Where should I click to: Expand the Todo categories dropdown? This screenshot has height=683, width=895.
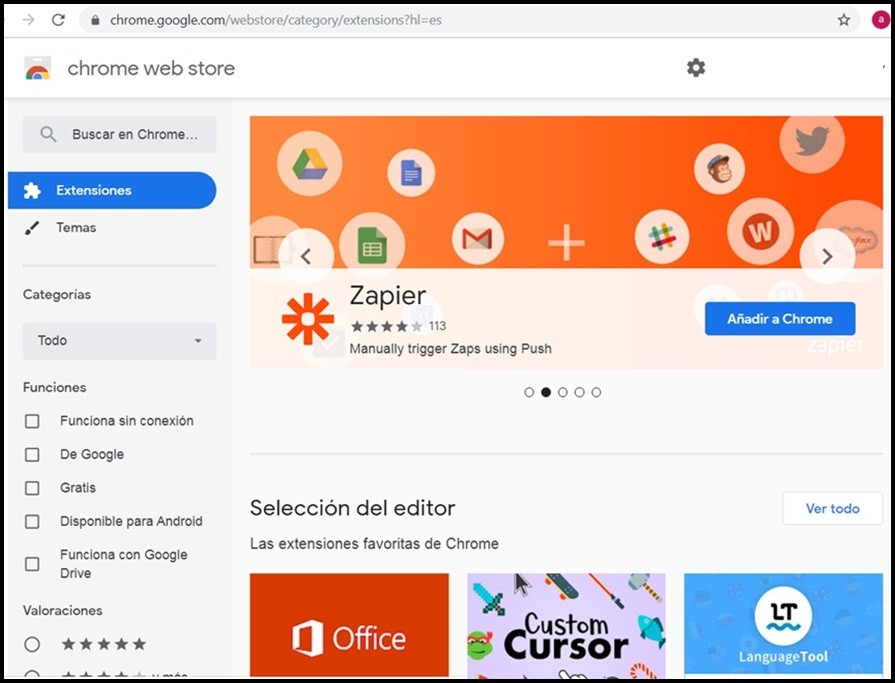119,341
